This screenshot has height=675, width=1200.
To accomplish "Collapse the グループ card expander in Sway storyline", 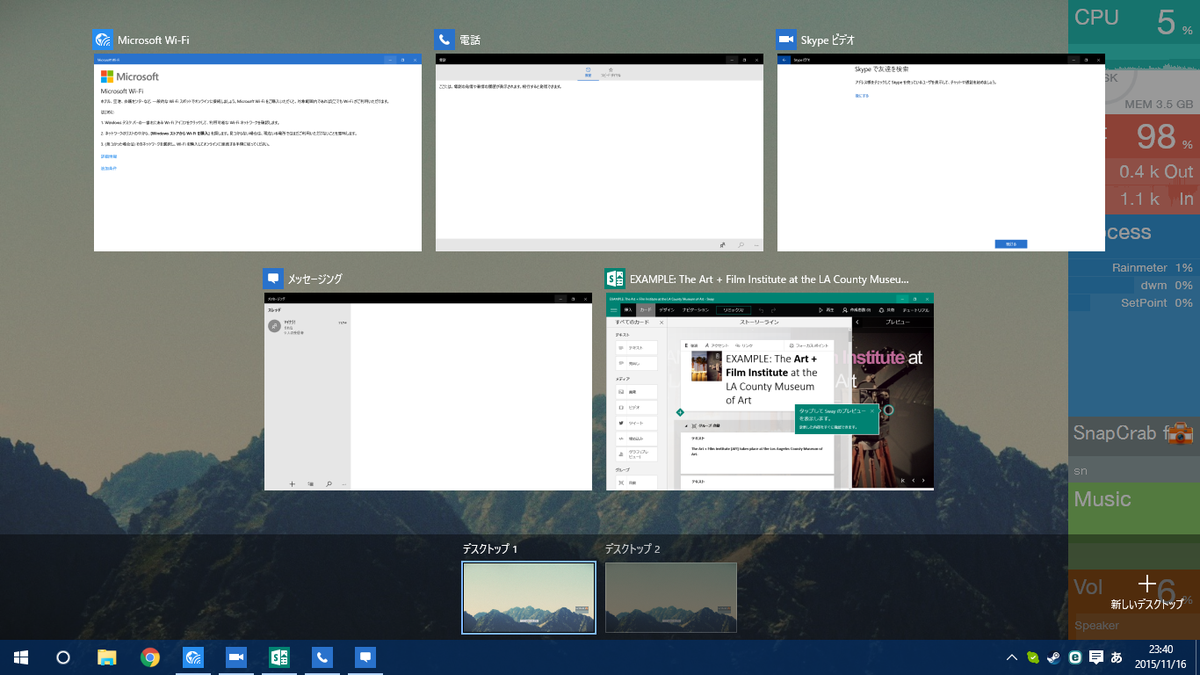I will [687, 425].
